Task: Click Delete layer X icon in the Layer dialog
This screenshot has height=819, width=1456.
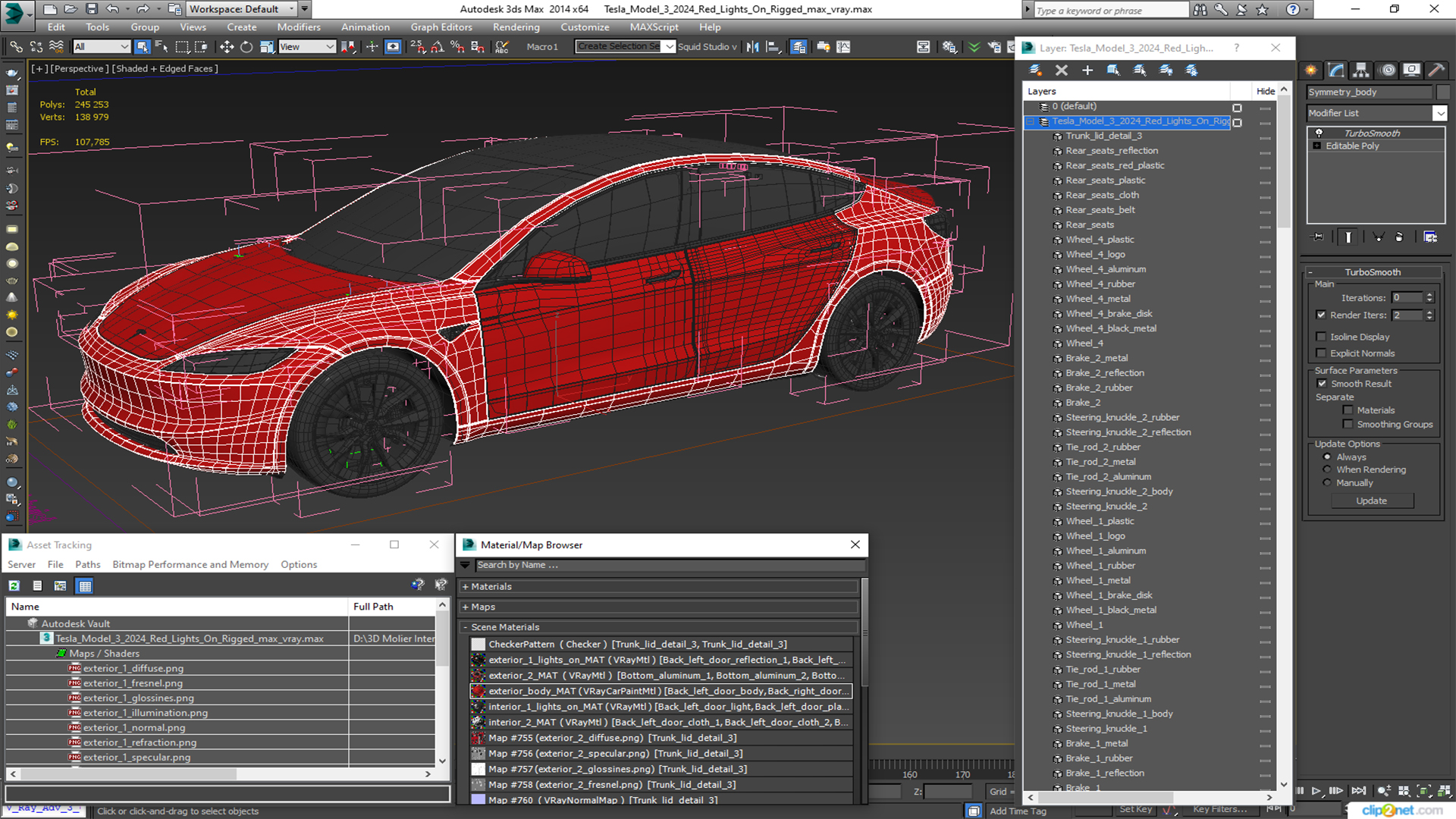Action: pyautogui.click(x=1062, y=71)
